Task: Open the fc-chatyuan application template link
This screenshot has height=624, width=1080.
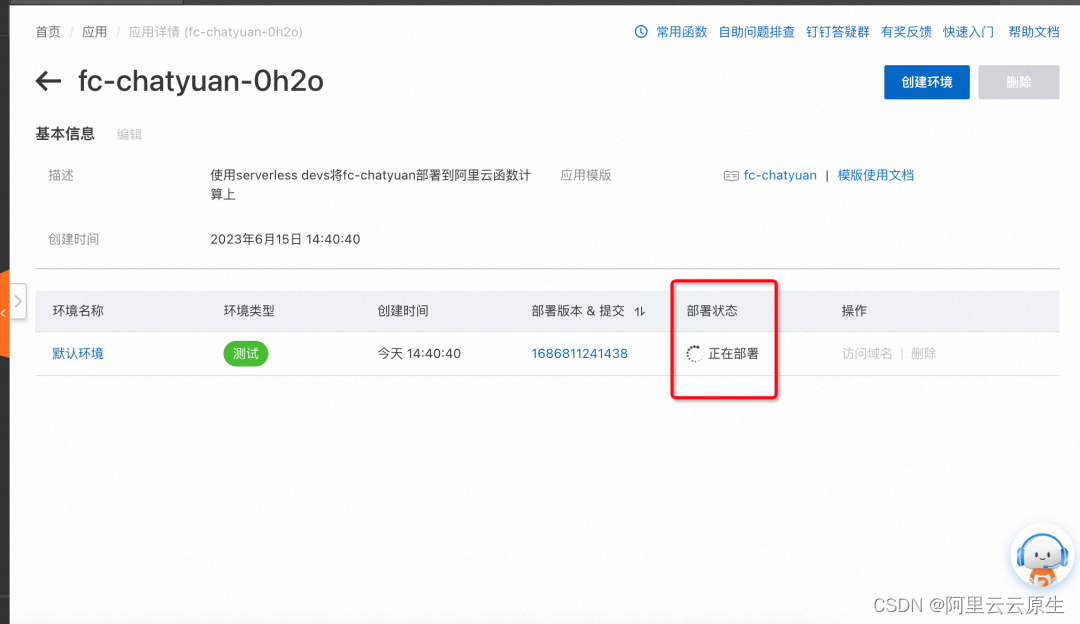Action: (x=780, y=175)
